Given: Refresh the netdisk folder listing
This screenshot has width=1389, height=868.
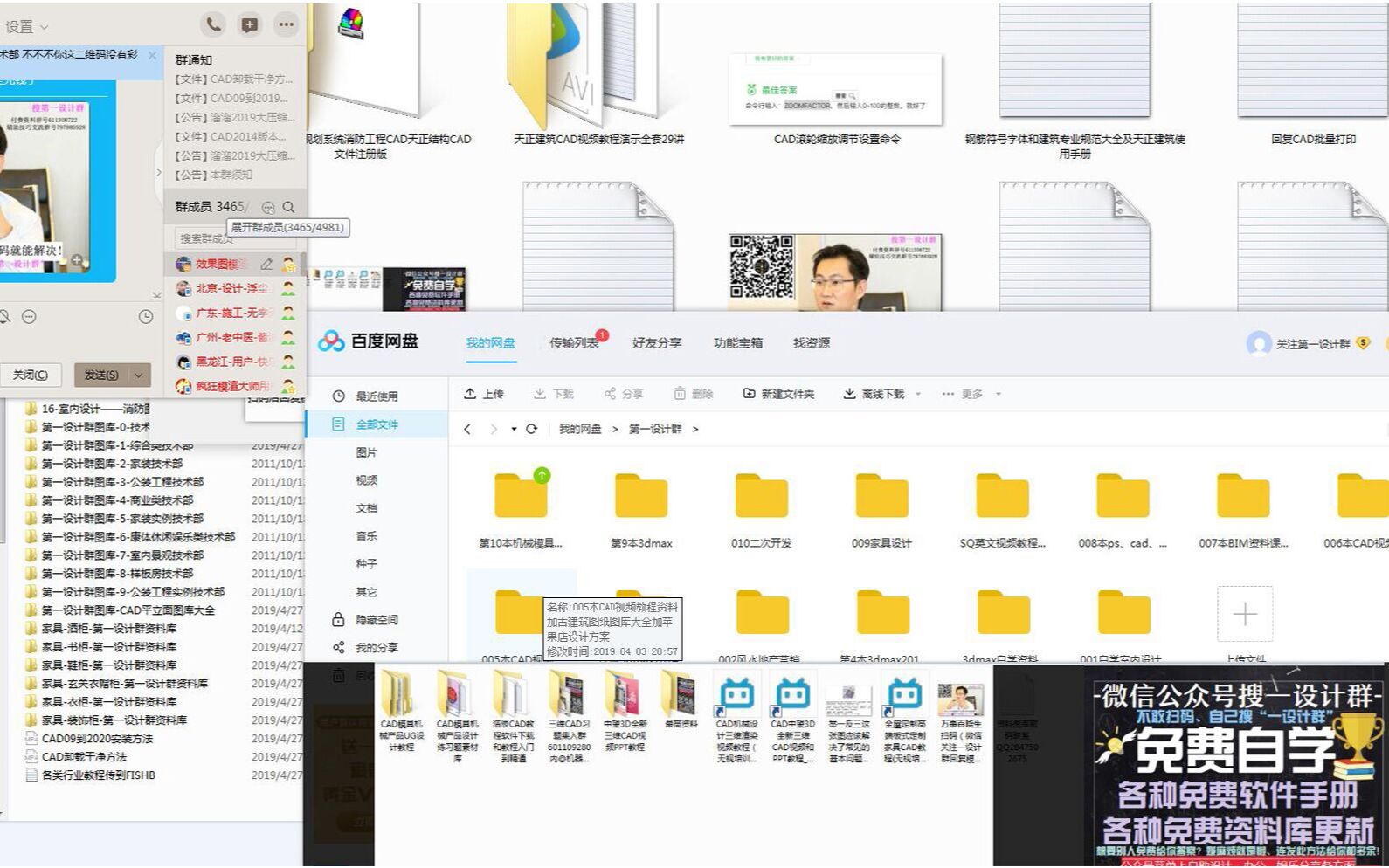Looking at the screenshot, I should pos(531,429).
